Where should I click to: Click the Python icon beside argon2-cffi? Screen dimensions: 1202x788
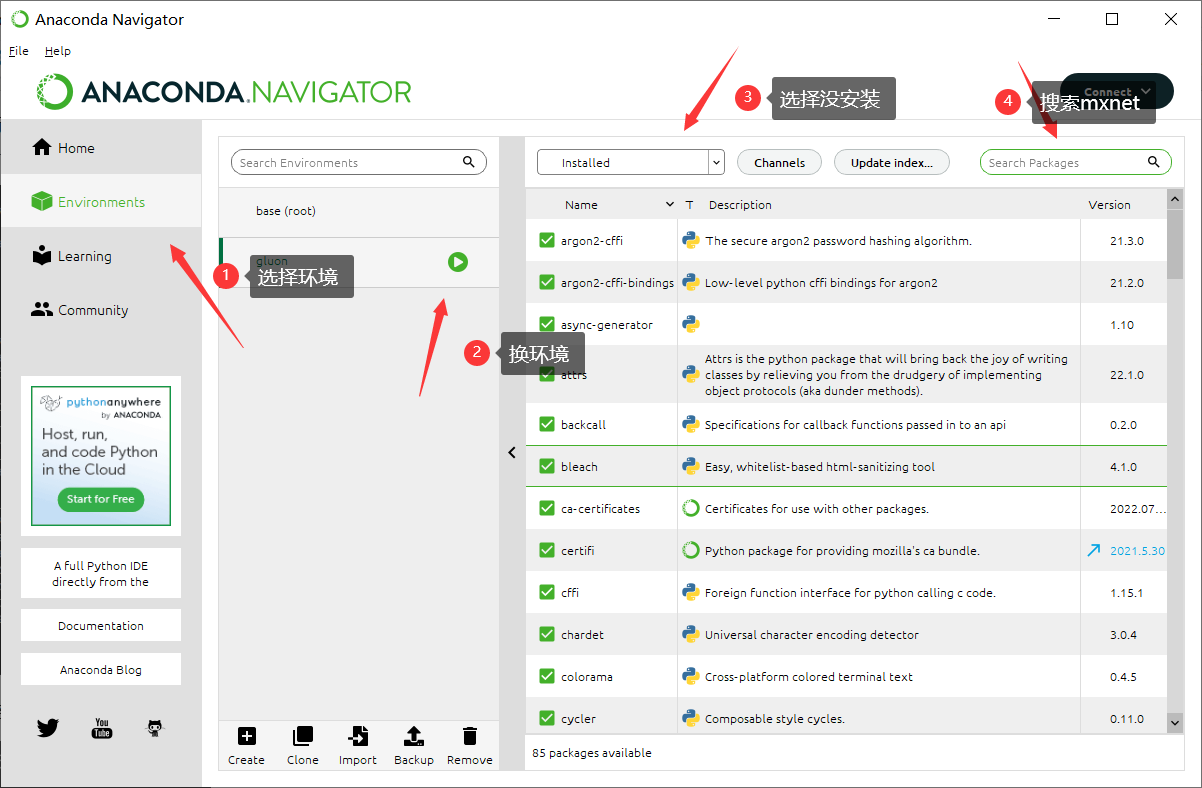690,240
